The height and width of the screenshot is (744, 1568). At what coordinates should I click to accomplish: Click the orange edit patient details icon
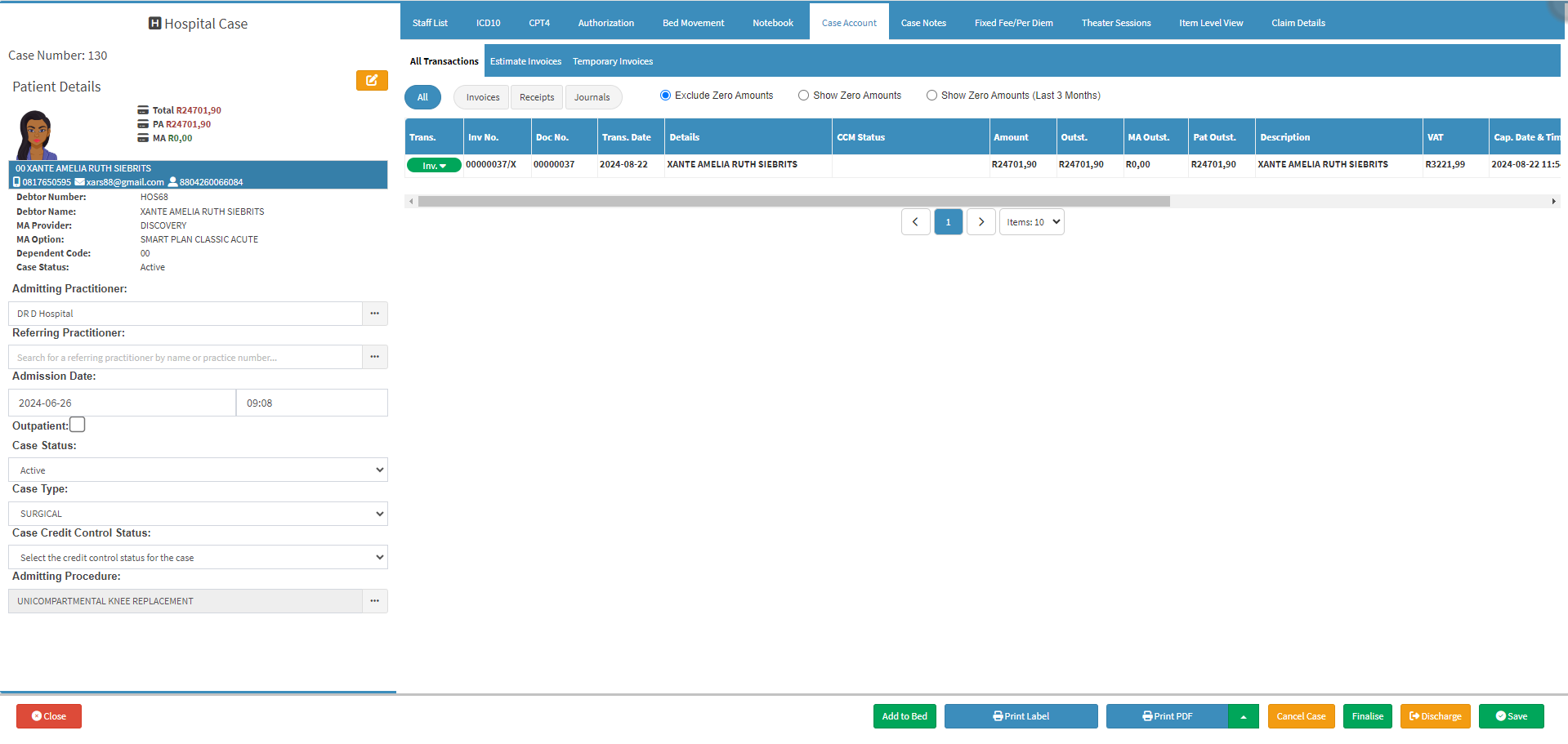pyautogui.click(x=372, y=80)
